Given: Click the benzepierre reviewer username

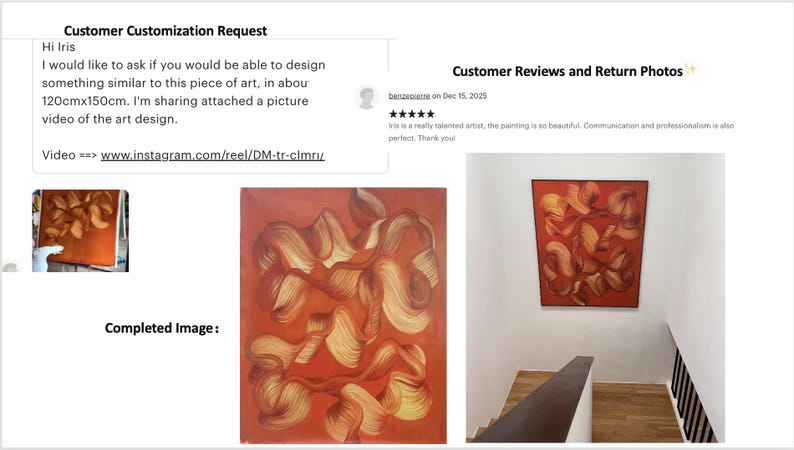Looking at the screenshot, I should (409, 96).
